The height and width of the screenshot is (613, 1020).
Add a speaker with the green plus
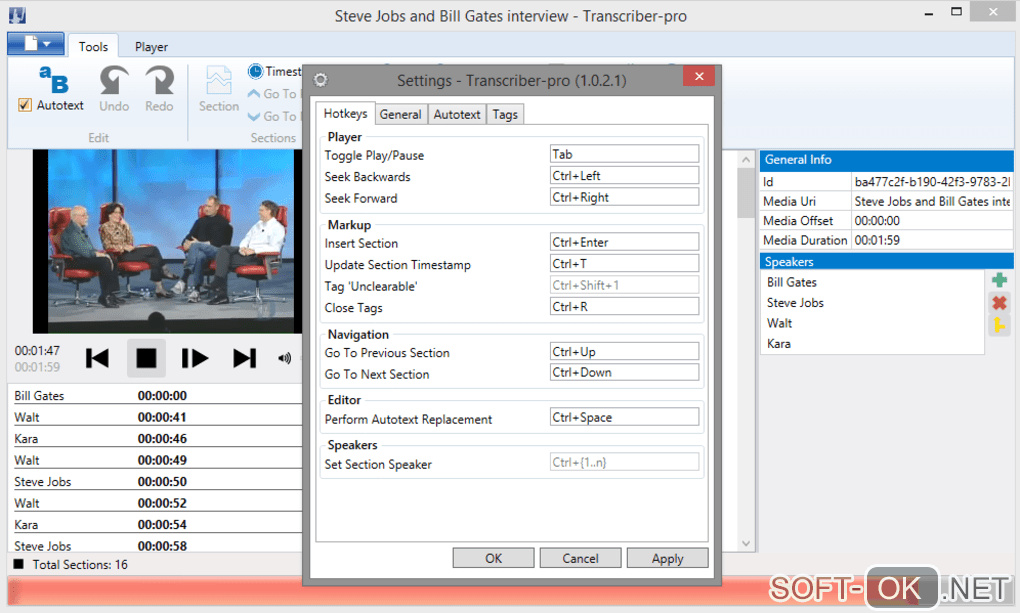coord(1000,280)
